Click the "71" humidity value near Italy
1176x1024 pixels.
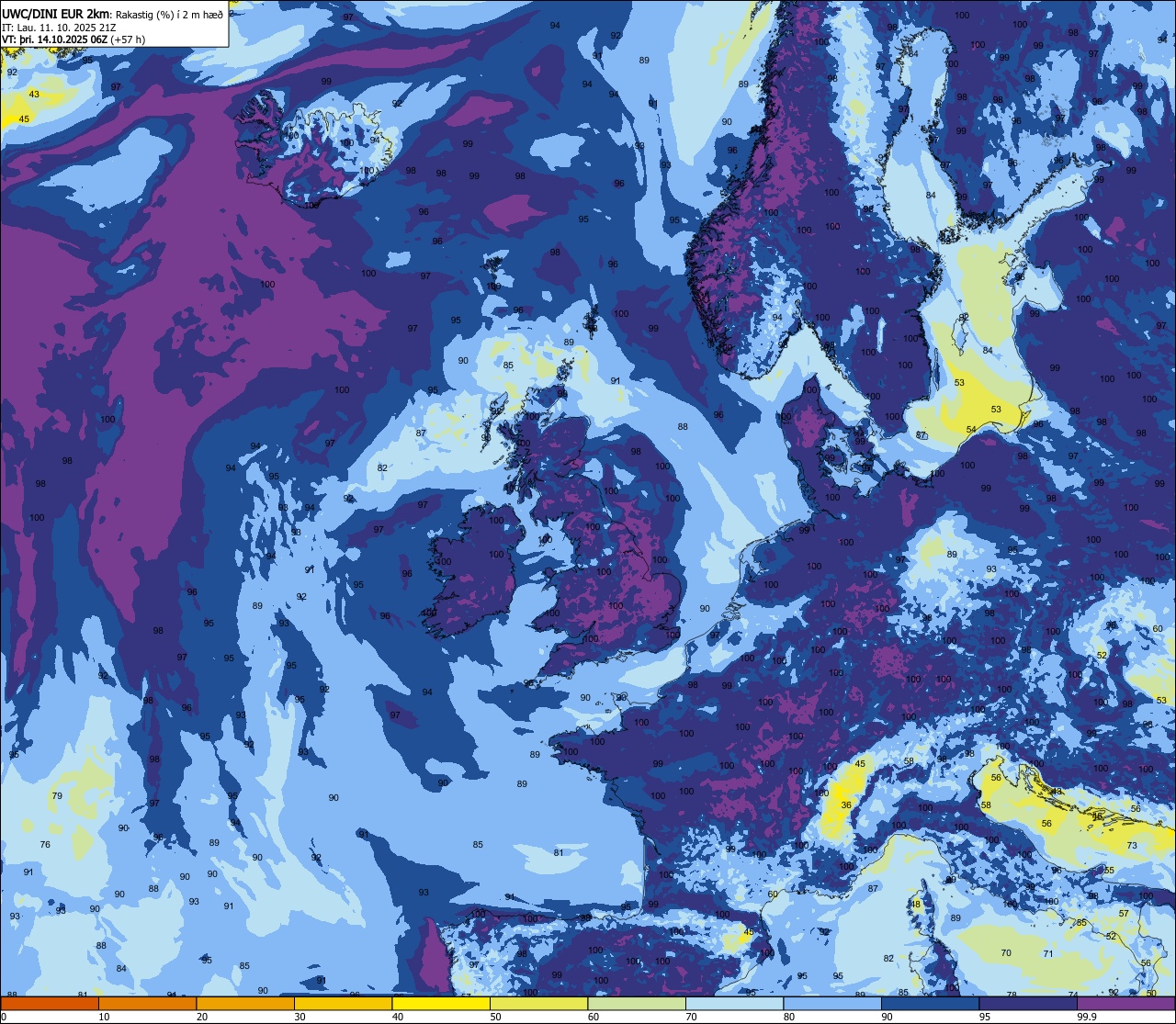(x=1048, y=954)
